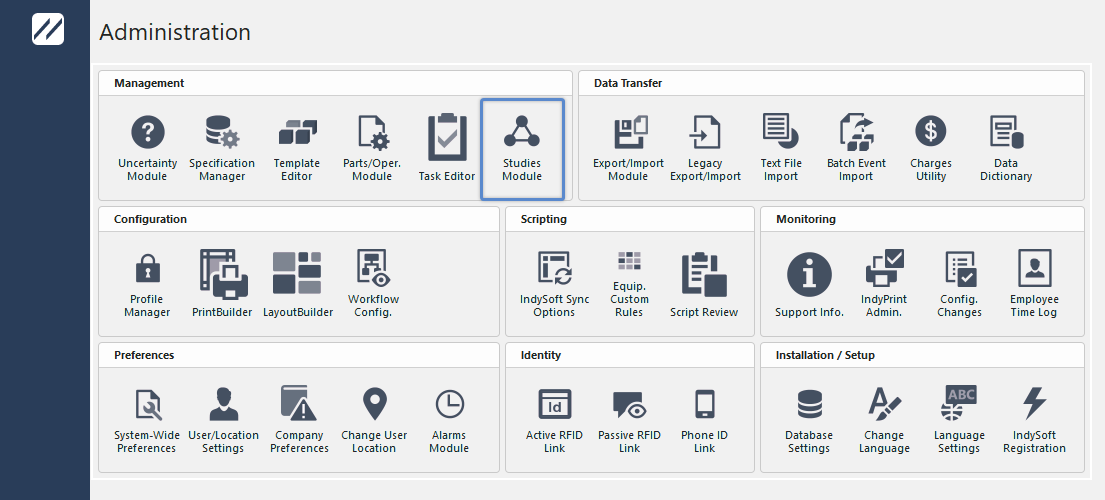
Task: Click the Monitoring section header
Action: (805, 219)
